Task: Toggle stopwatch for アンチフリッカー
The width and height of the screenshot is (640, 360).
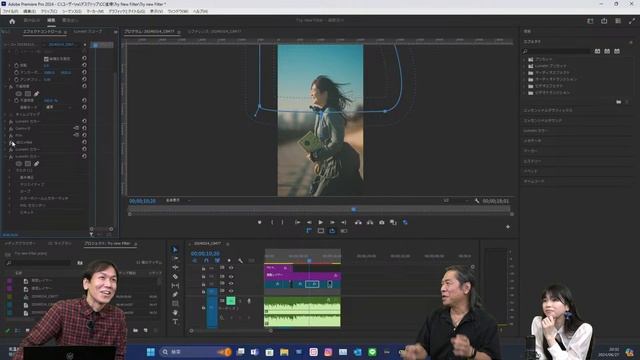Action: click(16, 80)
